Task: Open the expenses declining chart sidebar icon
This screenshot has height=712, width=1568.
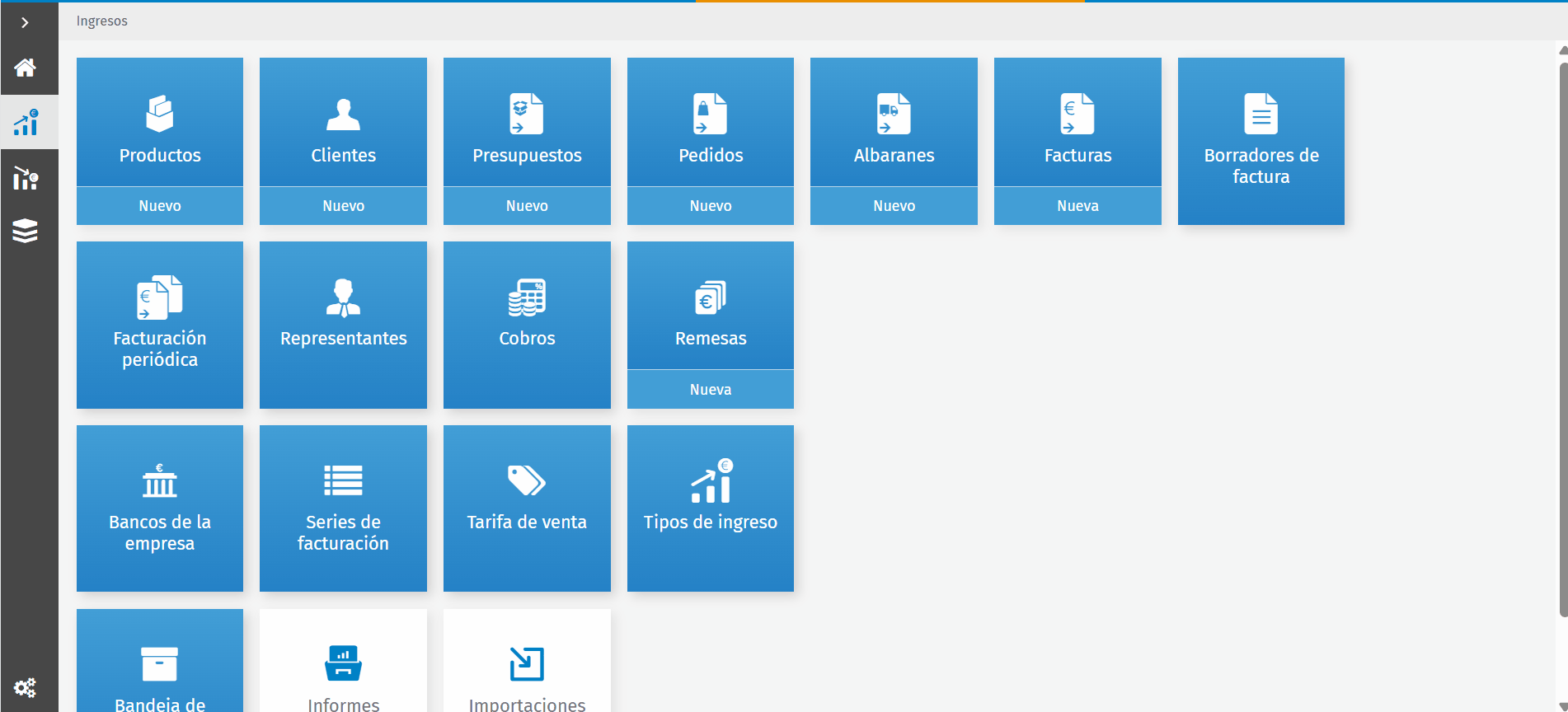Action: tap(26, 177)
